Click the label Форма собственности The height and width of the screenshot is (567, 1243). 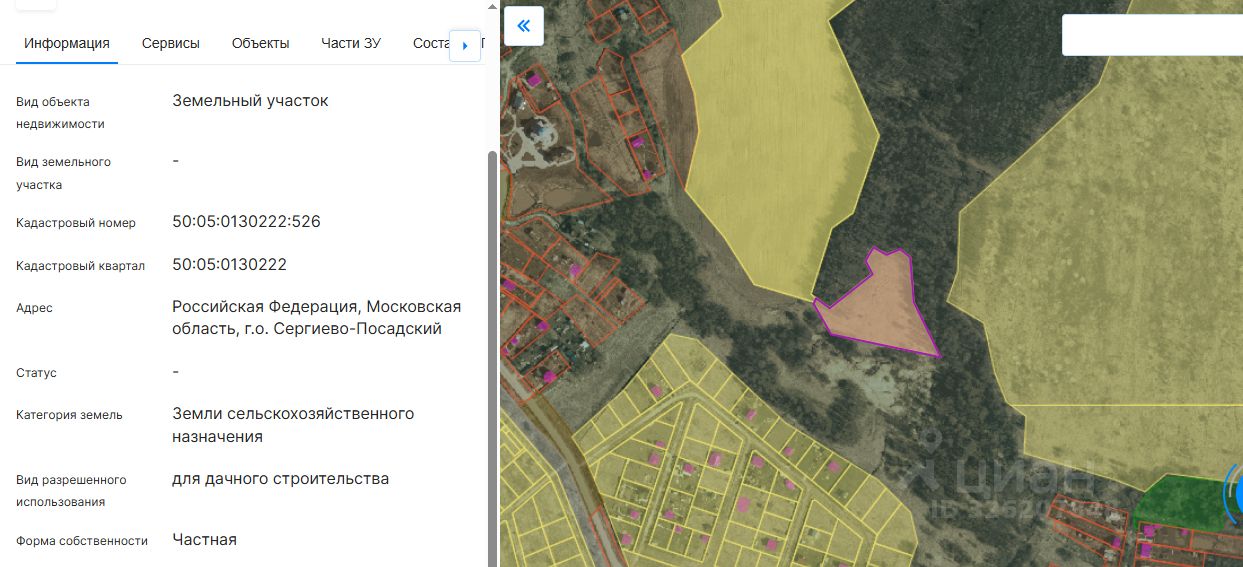coord(82,541)
